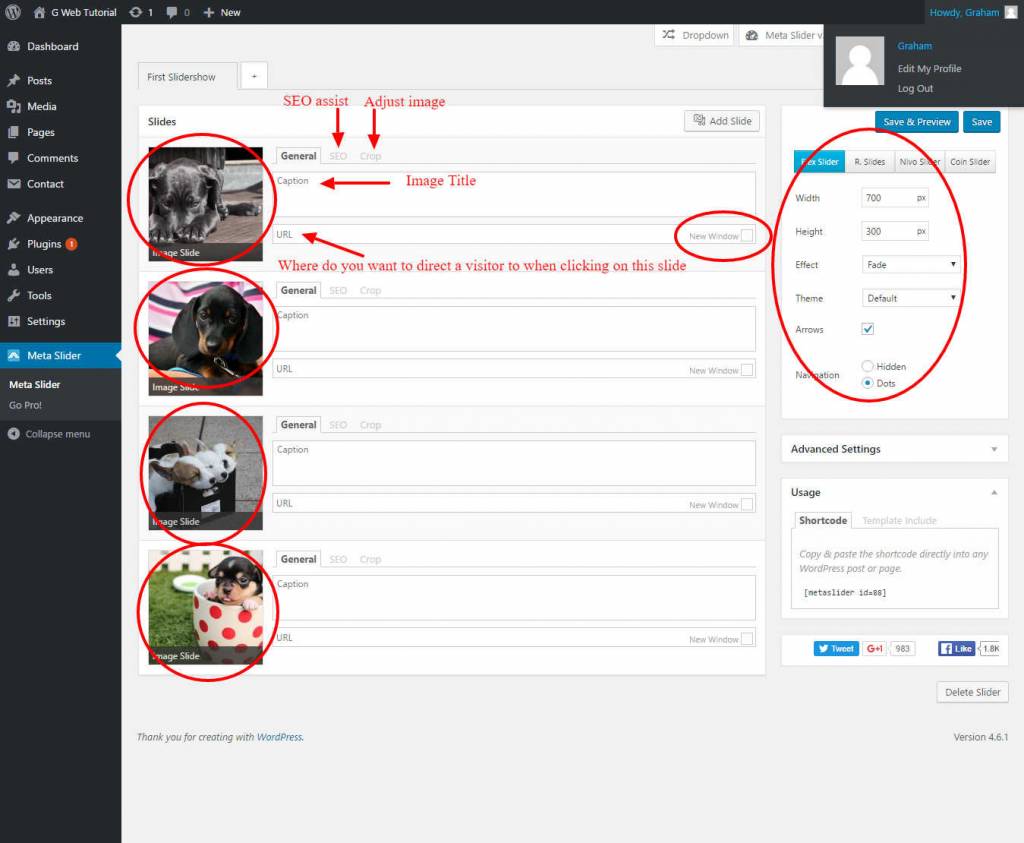Click the Dashboard icon in sidebar
Screen dimensions: 1024x843
coord(13,46)
